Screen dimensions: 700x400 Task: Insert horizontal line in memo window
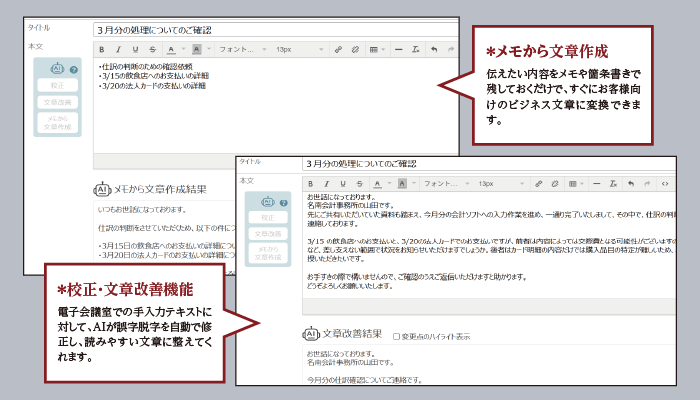pyautogui.click(x=399, y=50)
